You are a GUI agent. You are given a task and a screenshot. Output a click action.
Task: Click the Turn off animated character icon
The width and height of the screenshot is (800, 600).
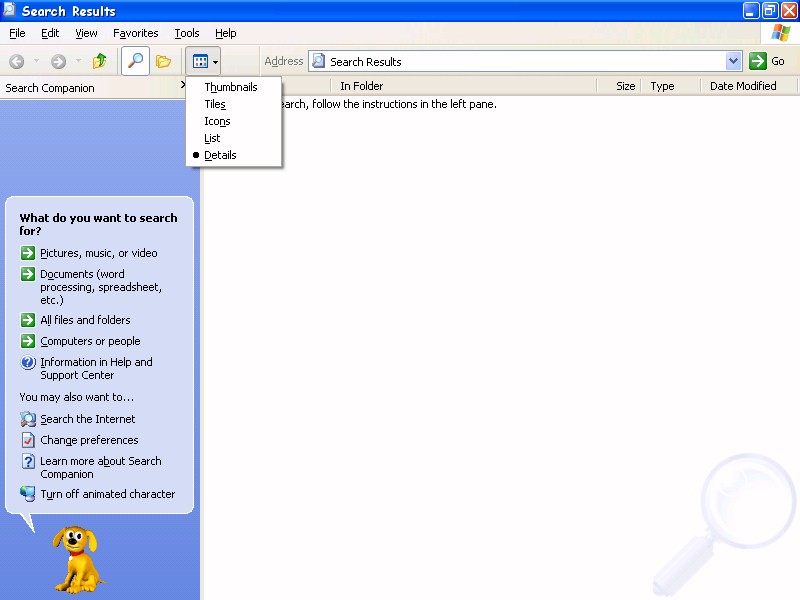point(28,493)
